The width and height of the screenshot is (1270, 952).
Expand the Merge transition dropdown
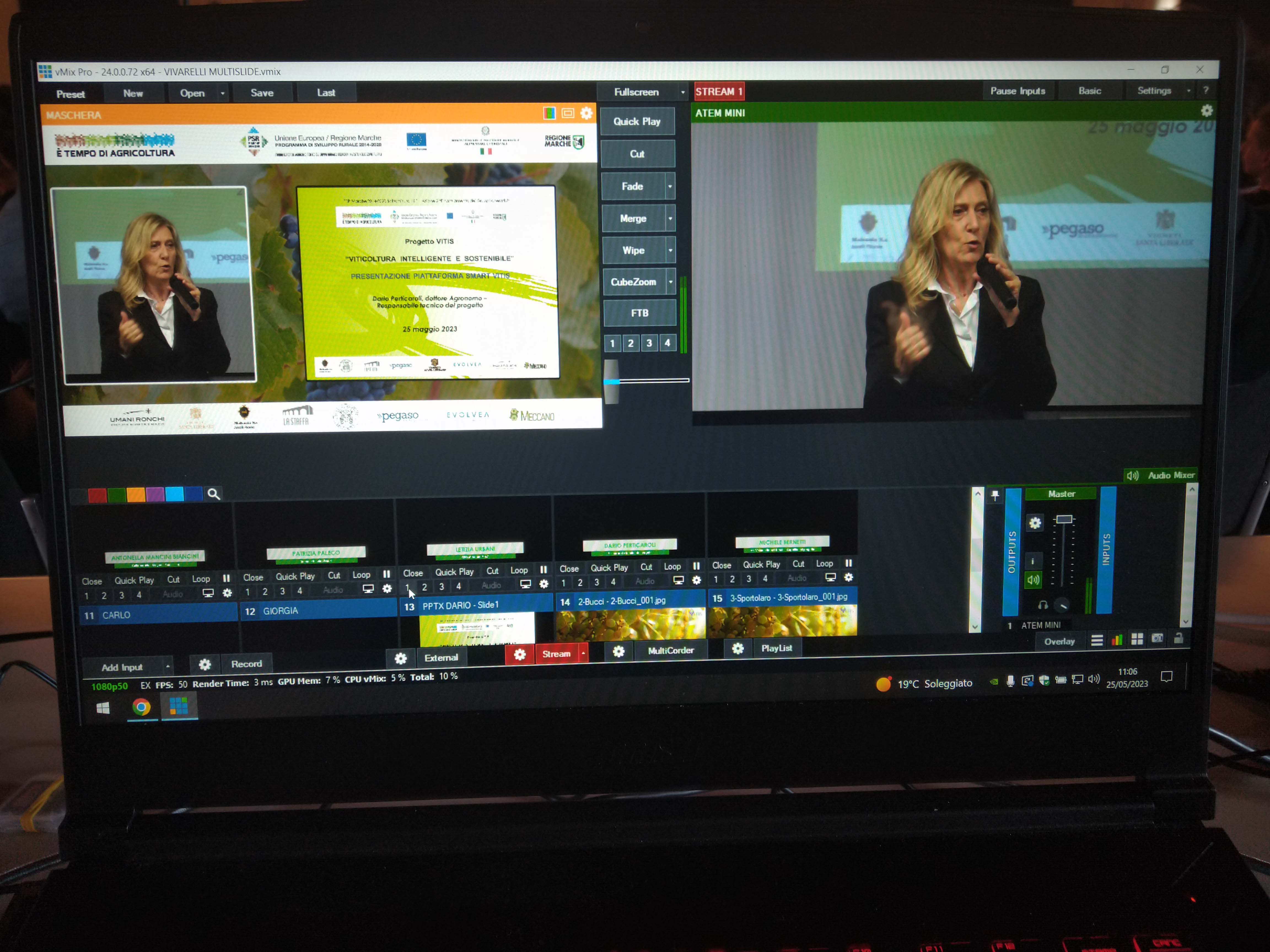click(670, 218)
